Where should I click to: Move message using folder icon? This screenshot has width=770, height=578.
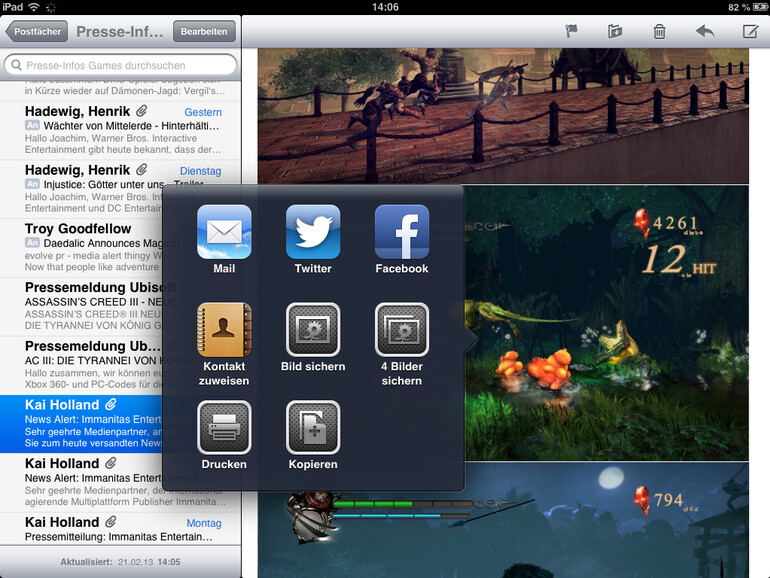615,31
